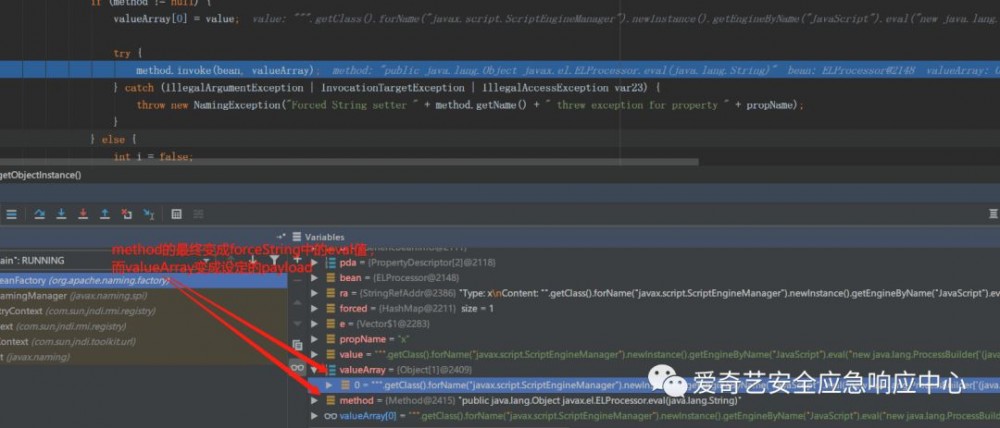Click the red Force Step Into icon
This screenshot has width=1000, height=428.
(83, 214)
